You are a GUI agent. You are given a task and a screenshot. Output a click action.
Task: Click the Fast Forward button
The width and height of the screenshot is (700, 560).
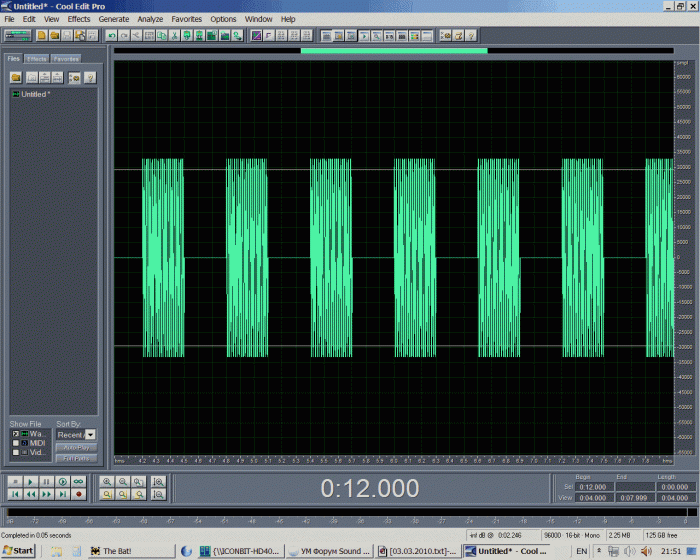coord(46,494)
